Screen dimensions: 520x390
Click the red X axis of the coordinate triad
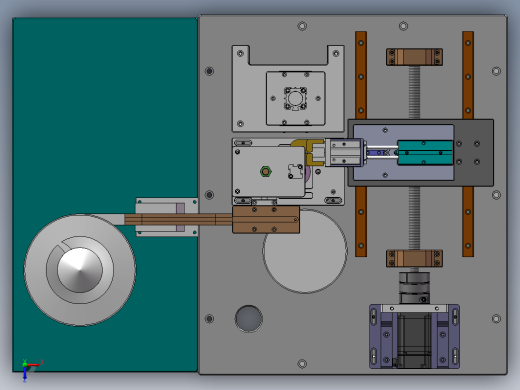(x=33, y=365)
